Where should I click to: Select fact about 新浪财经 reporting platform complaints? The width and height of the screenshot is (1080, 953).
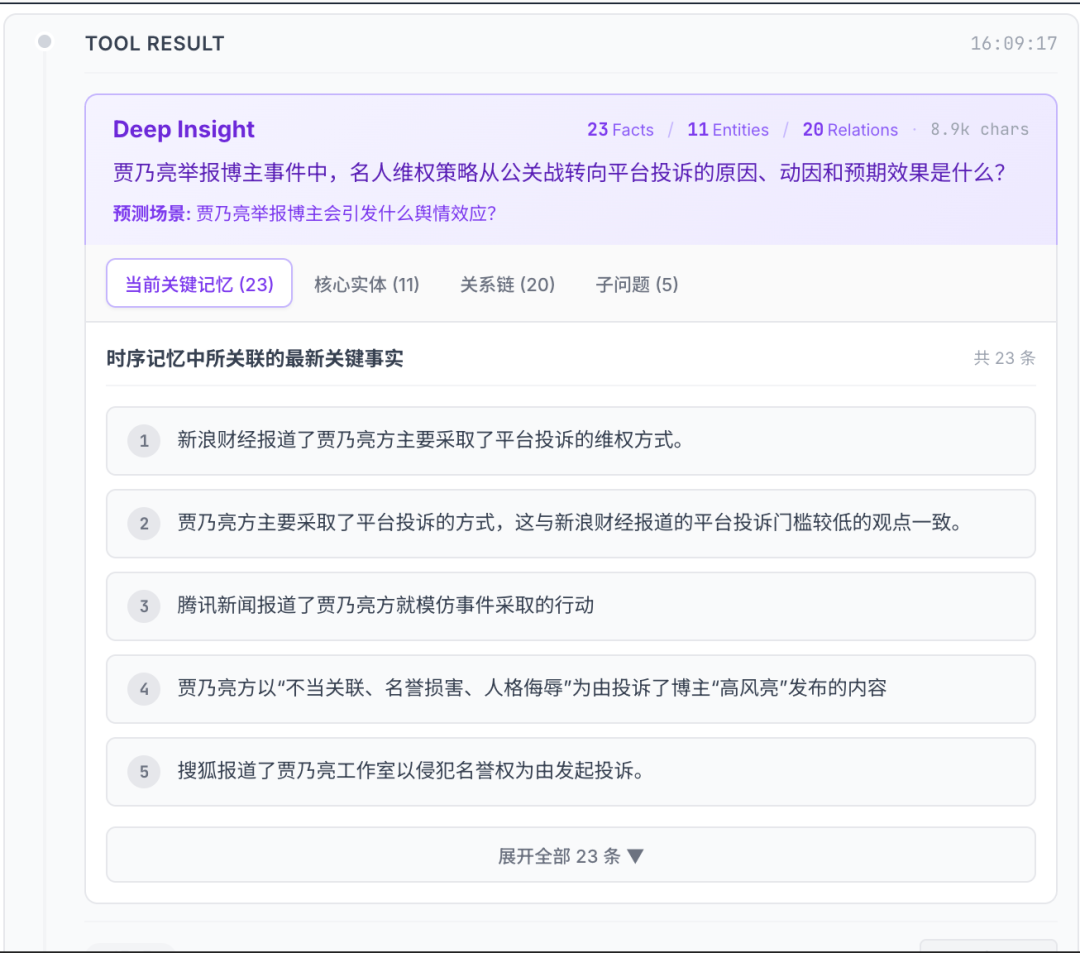(x=431, y=441)
